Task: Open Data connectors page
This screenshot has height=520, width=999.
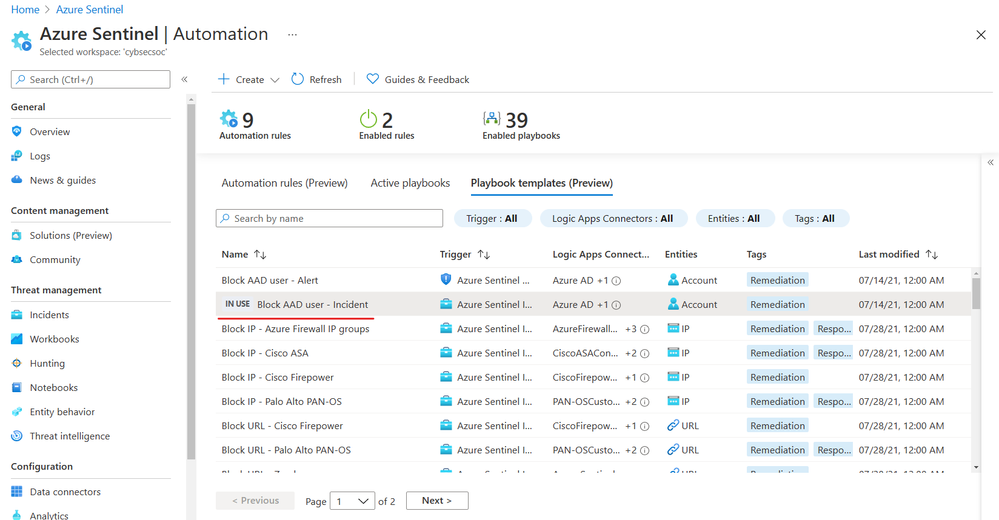Action: (x=65, y=492)
